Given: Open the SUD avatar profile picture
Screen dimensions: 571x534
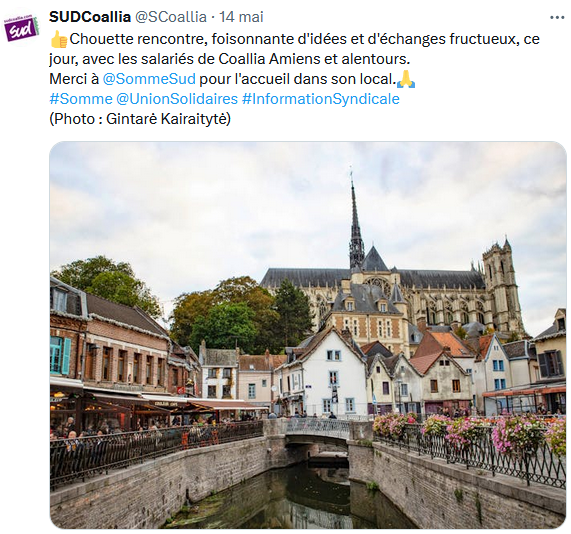Looking at the screenshot, I should coord(21,28).
